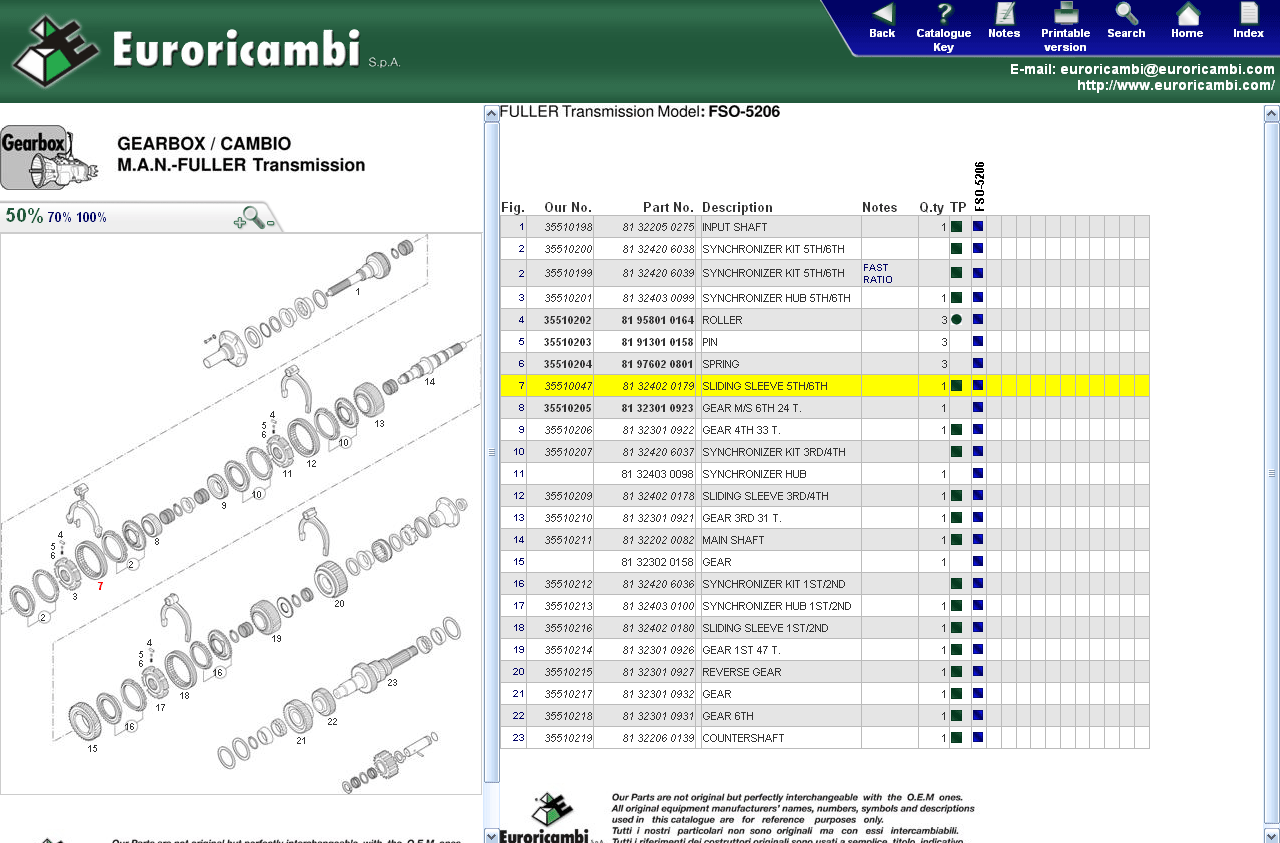
Task: Click TP green square for highlighted SLIDING SLEEVE 5TH/6TH
Action: point(956,386)
